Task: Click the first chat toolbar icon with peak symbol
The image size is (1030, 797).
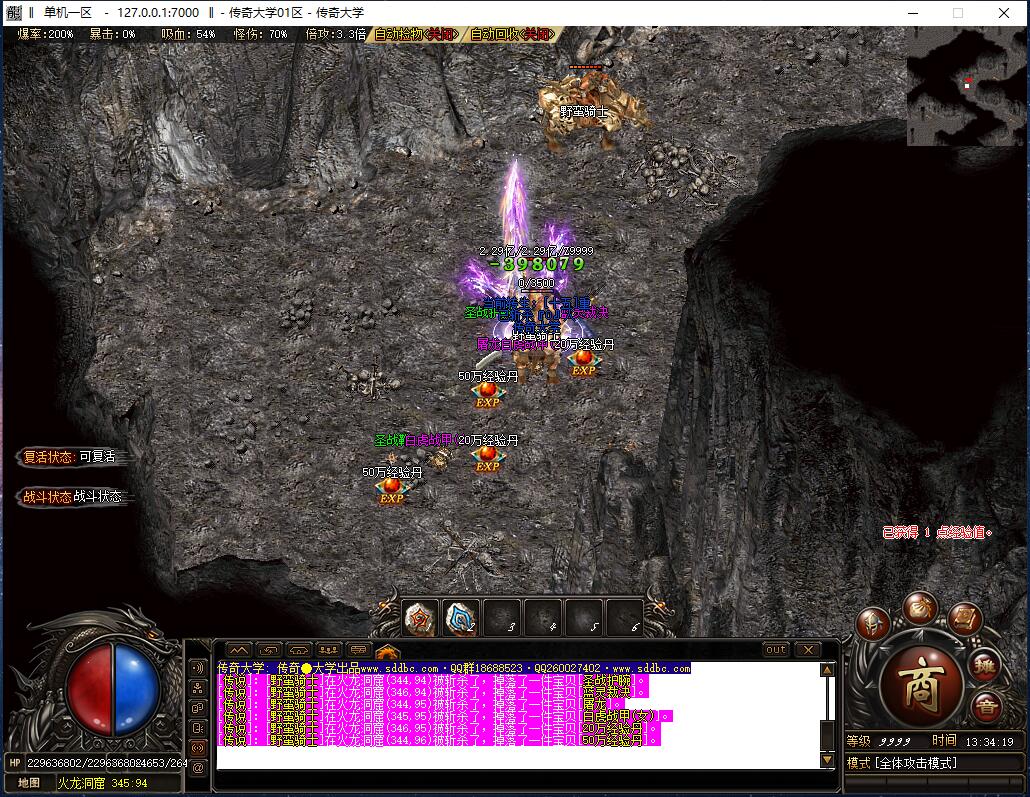Action: pos(238,650)
